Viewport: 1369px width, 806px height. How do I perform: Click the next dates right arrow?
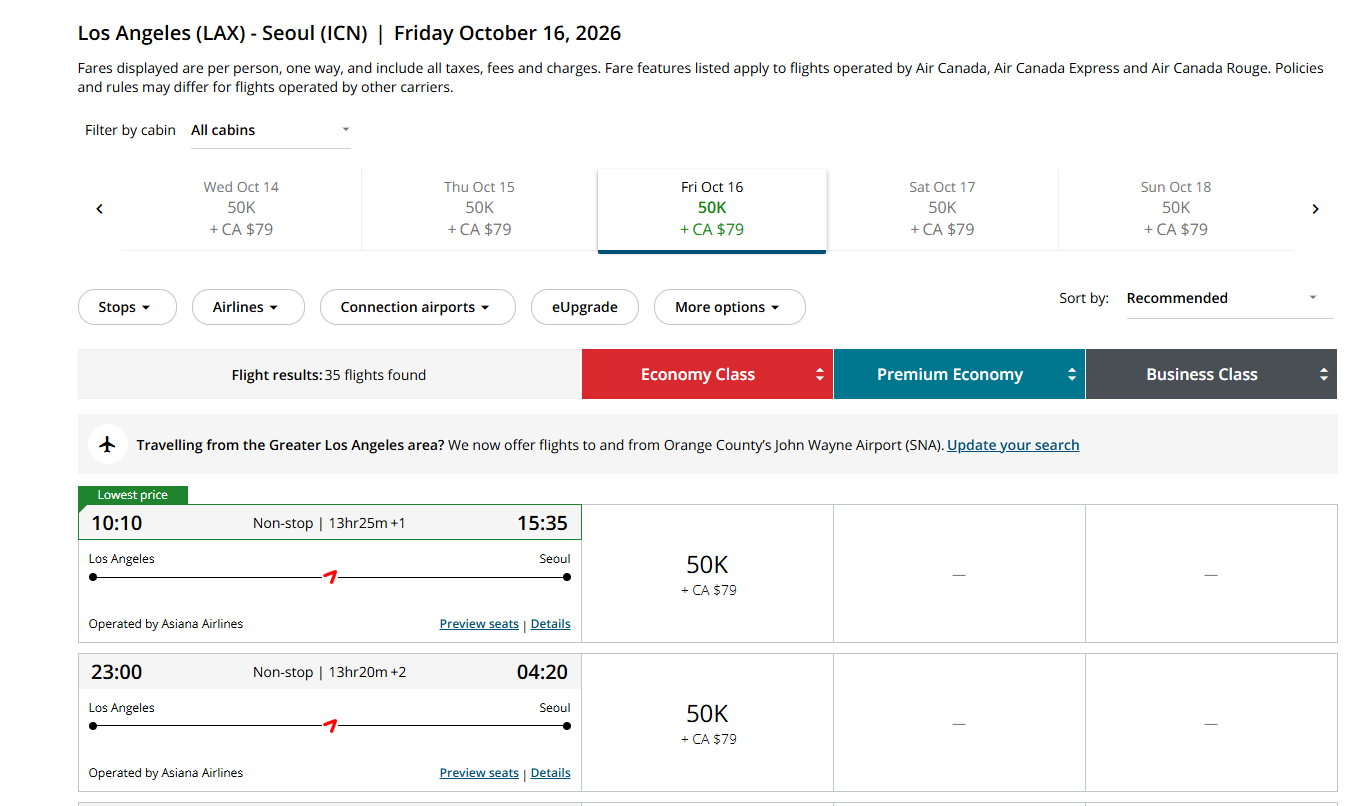1315,209
